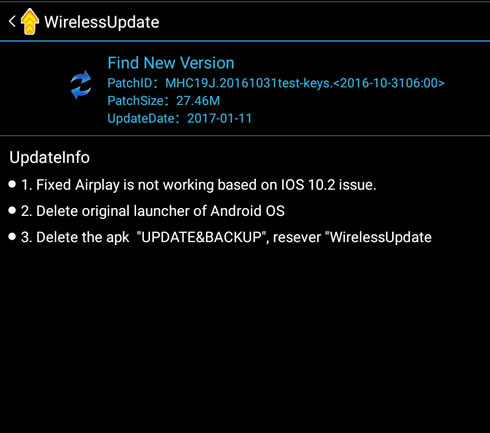Tap the blue refresh sync arrows icon
Viewport: 490px width, 433px height.
[x=81, y=85]
